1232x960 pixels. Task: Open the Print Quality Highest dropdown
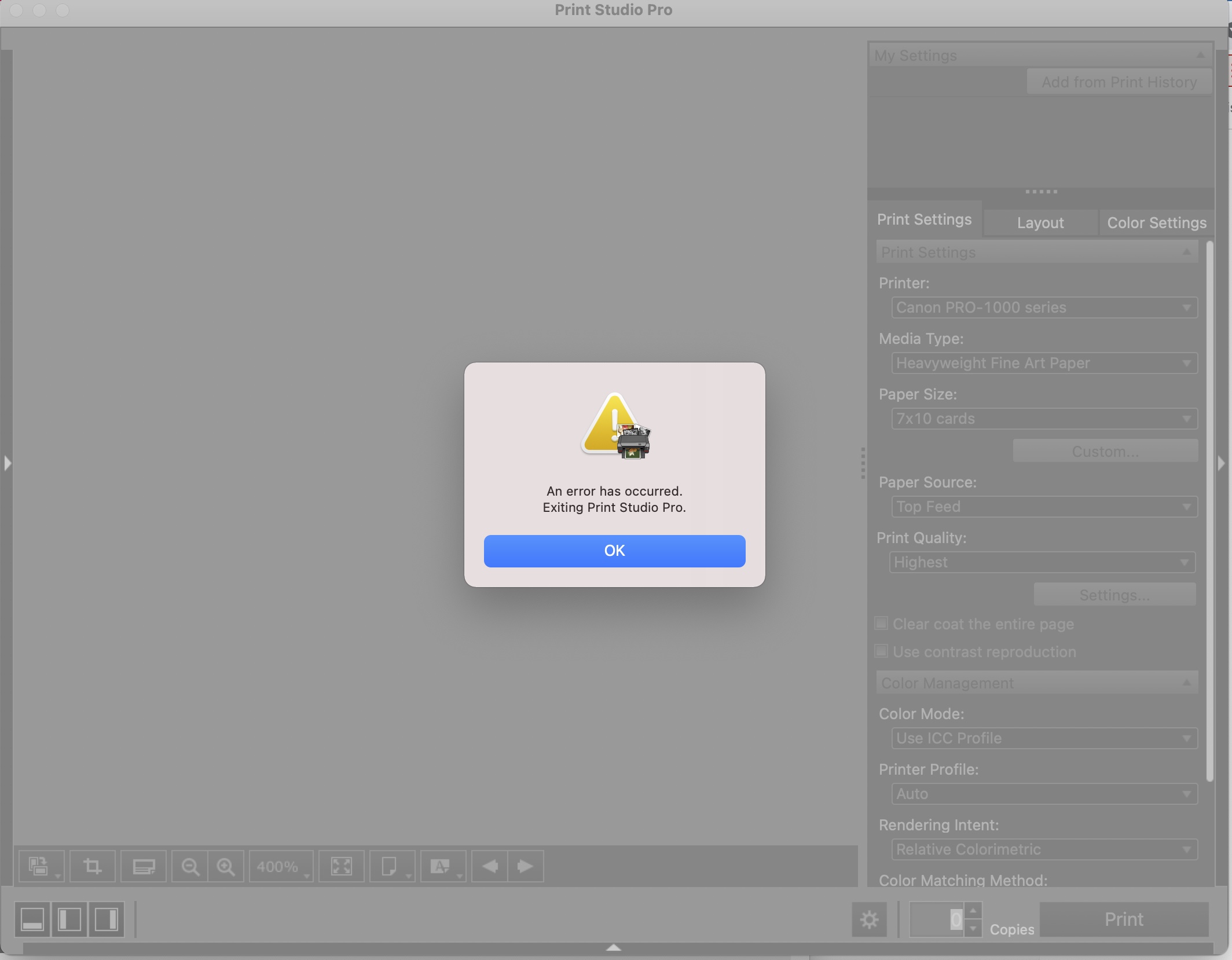coord(1042,562)
